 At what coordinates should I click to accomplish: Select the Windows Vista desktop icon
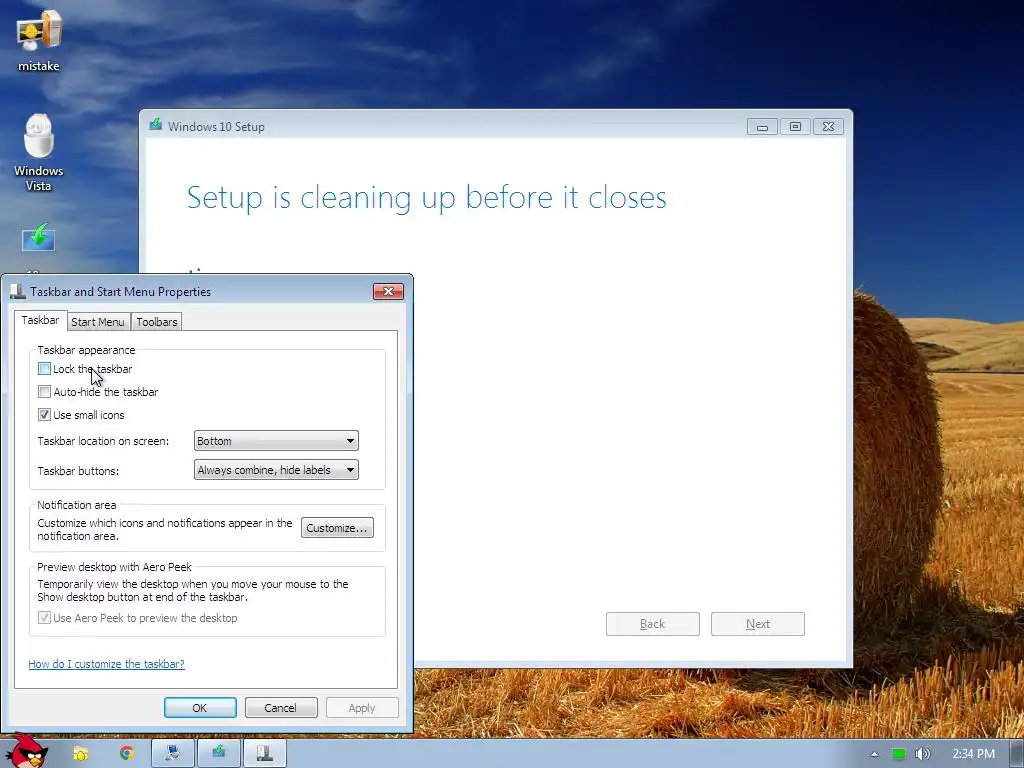pyautogui.click(x=39, y=153)
